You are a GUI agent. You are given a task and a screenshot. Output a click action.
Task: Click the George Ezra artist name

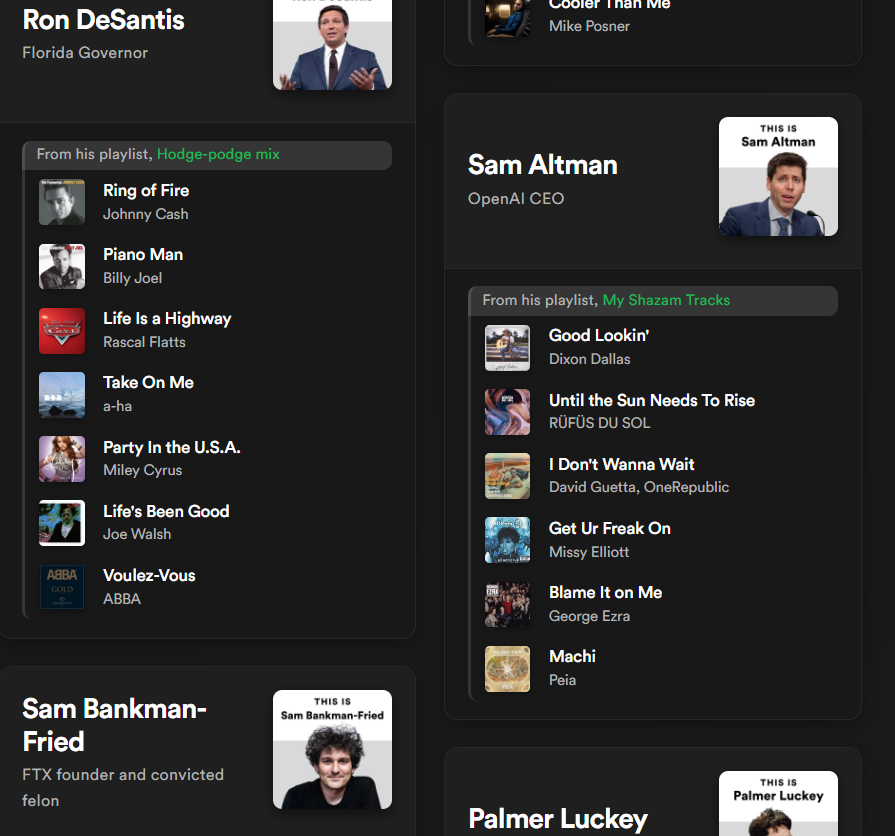589,616
